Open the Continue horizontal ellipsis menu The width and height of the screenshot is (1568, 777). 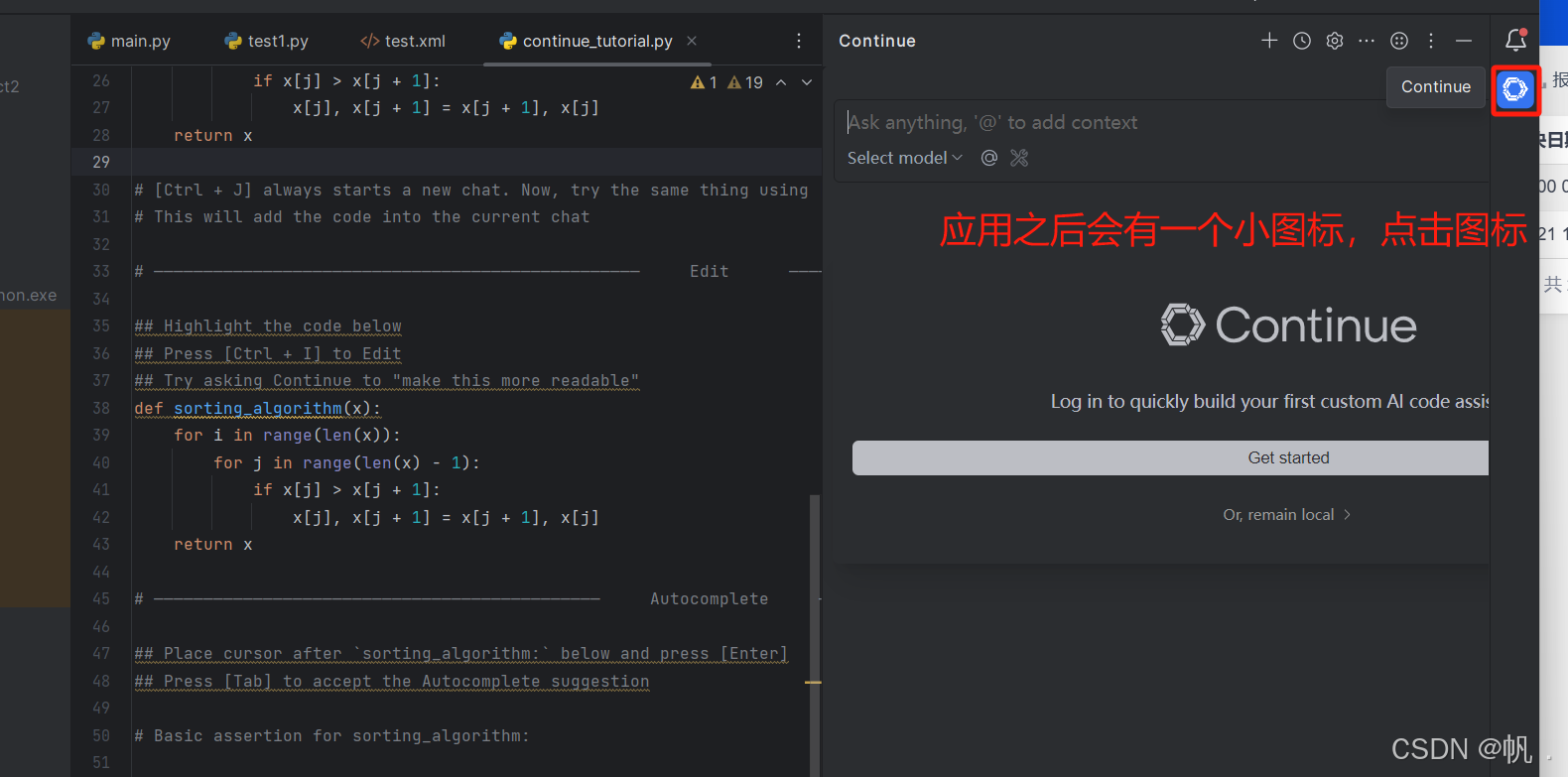1367,41
